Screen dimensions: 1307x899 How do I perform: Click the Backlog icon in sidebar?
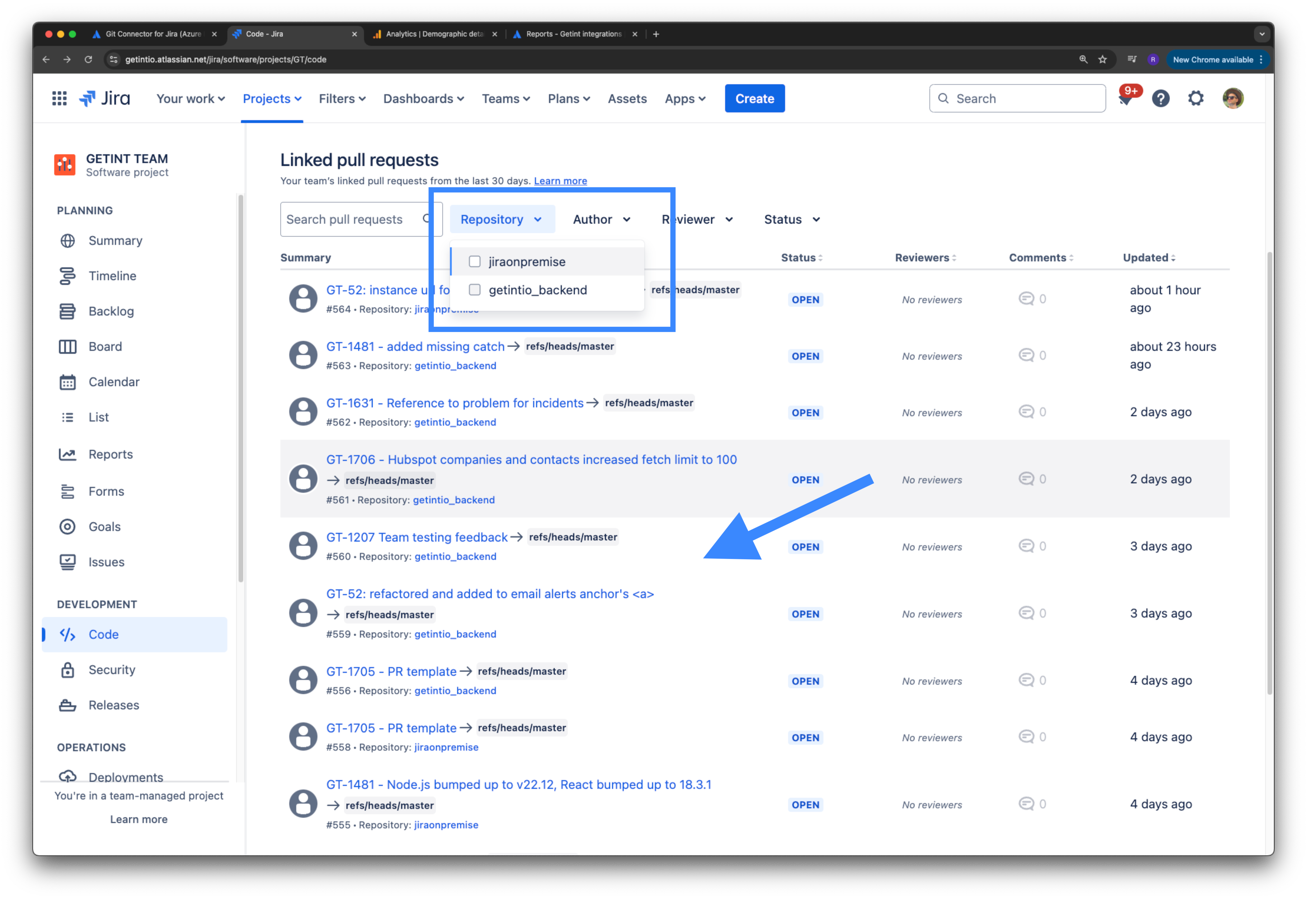(x=68, y=311)
